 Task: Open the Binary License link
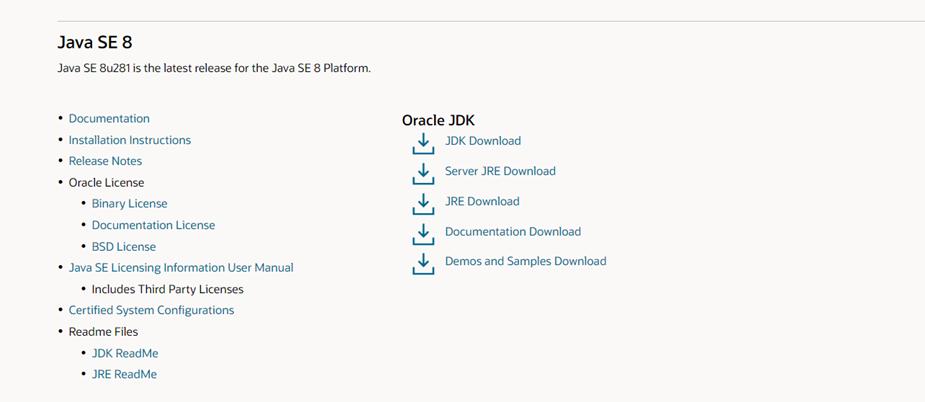(130, 203)
